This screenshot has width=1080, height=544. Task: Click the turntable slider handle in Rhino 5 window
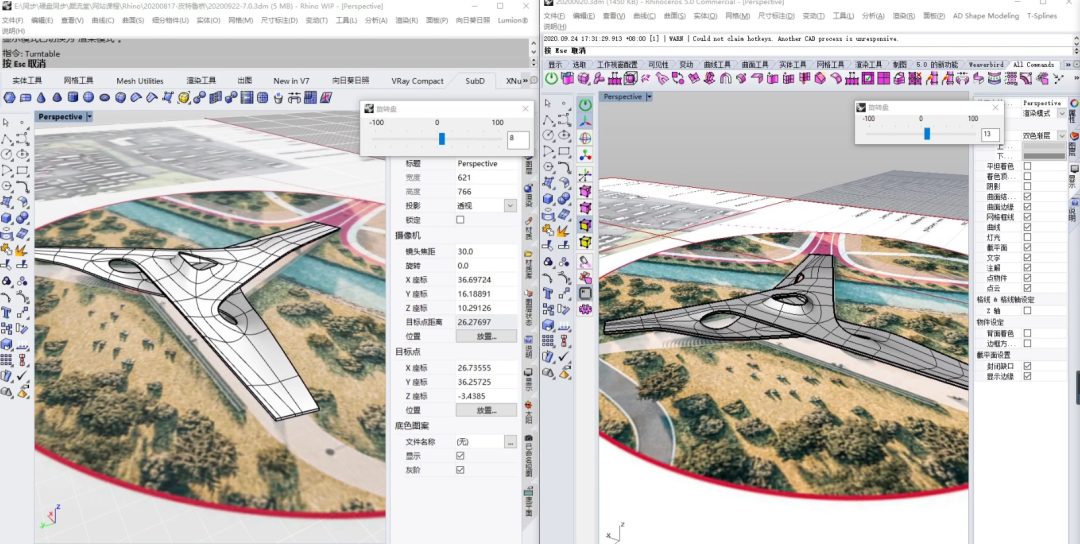tap(927, 134)
